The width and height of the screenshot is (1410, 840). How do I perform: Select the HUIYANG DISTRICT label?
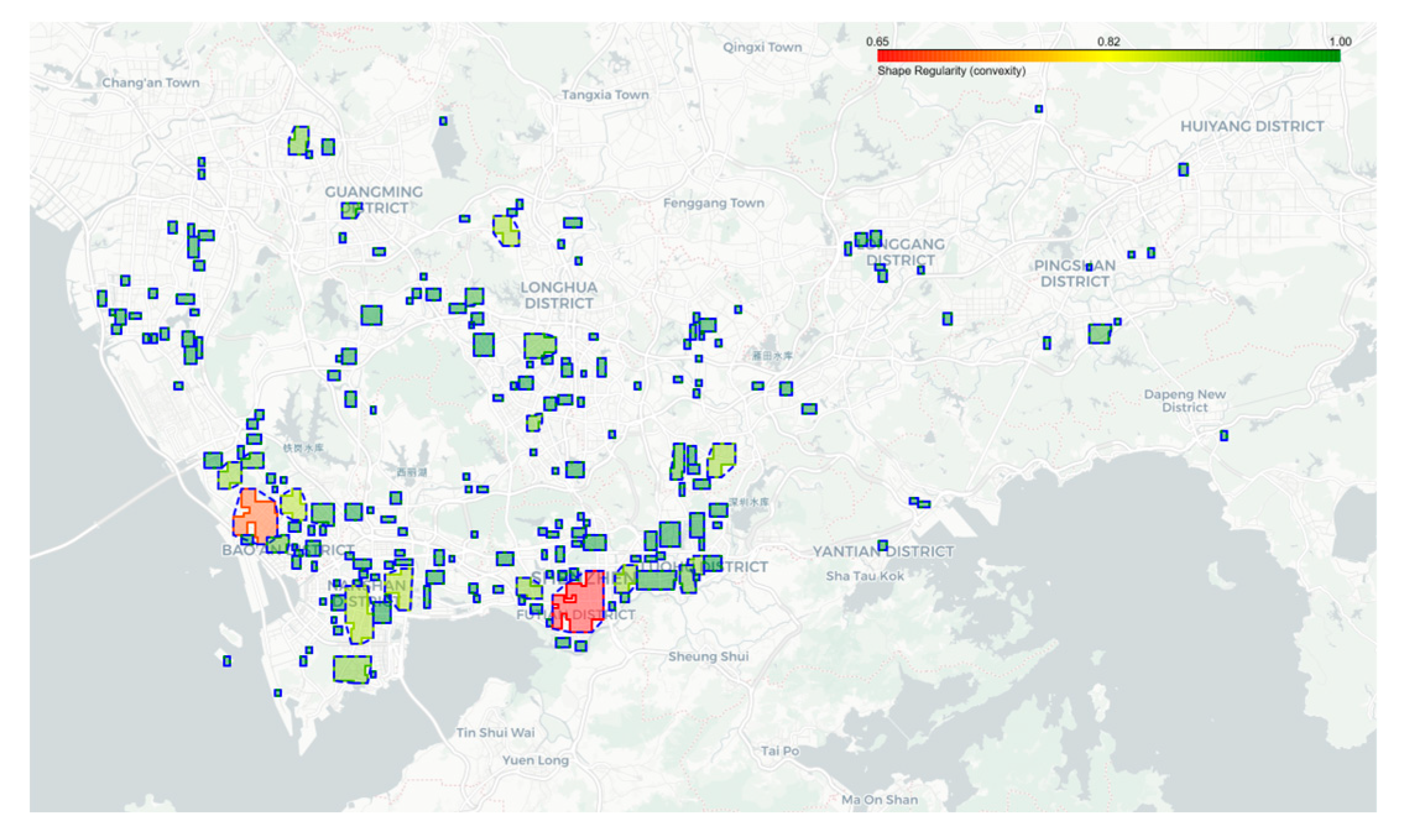coord(1251,126)
